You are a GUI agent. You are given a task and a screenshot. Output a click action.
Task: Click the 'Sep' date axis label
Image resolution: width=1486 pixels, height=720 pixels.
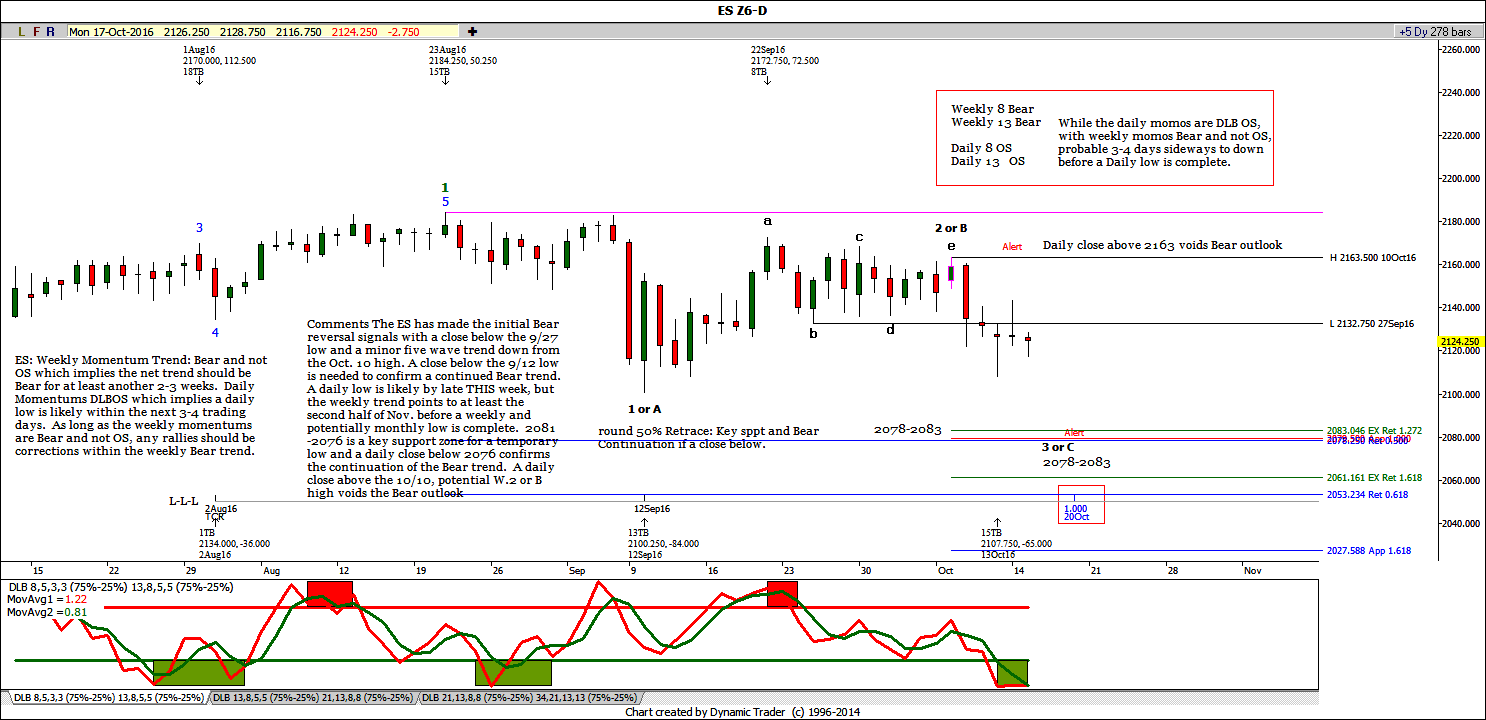[x=576, y=570]
